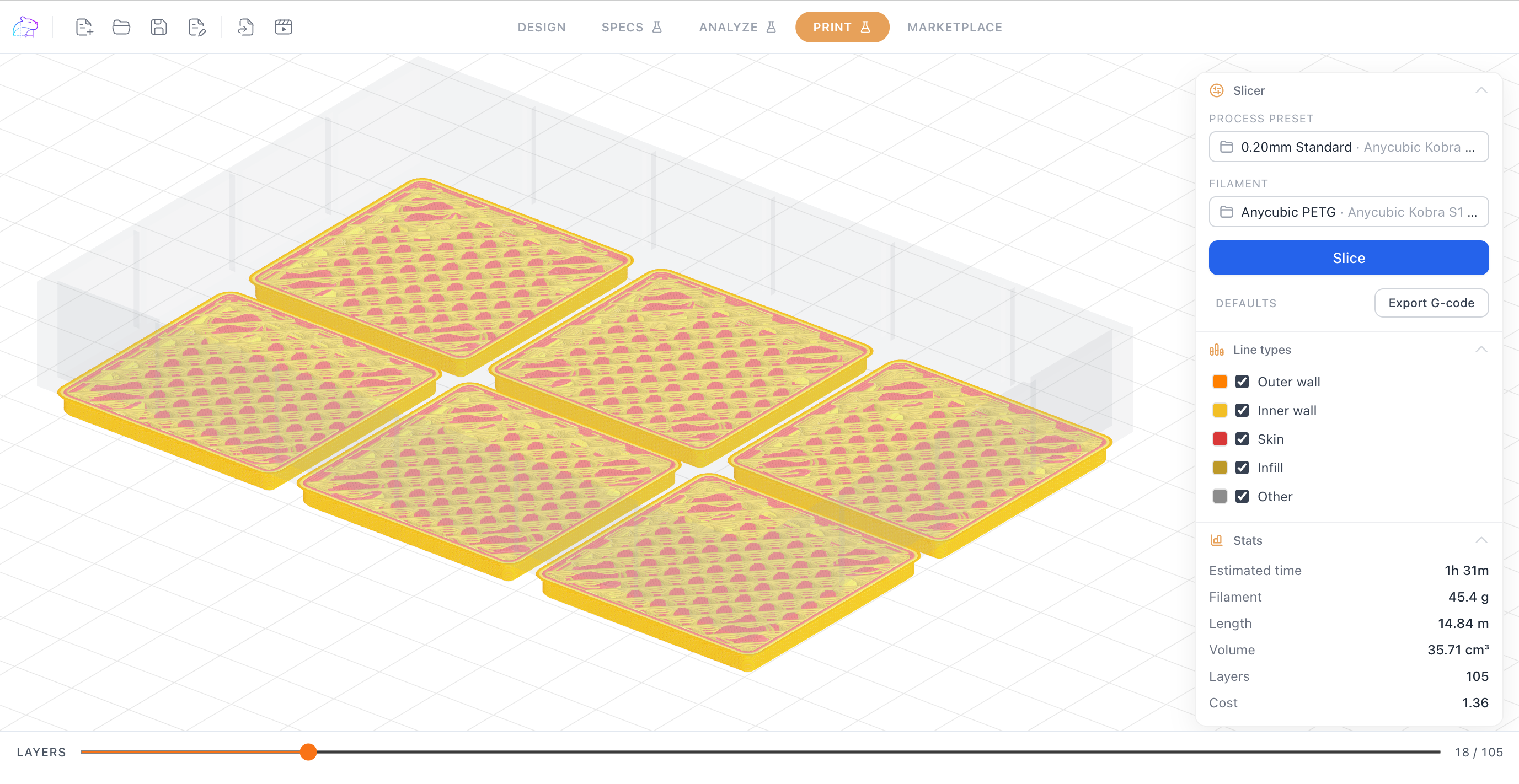
Task: Click the LAYERS label by the slider
Action: pyautogui.click(x=41, y=752)
